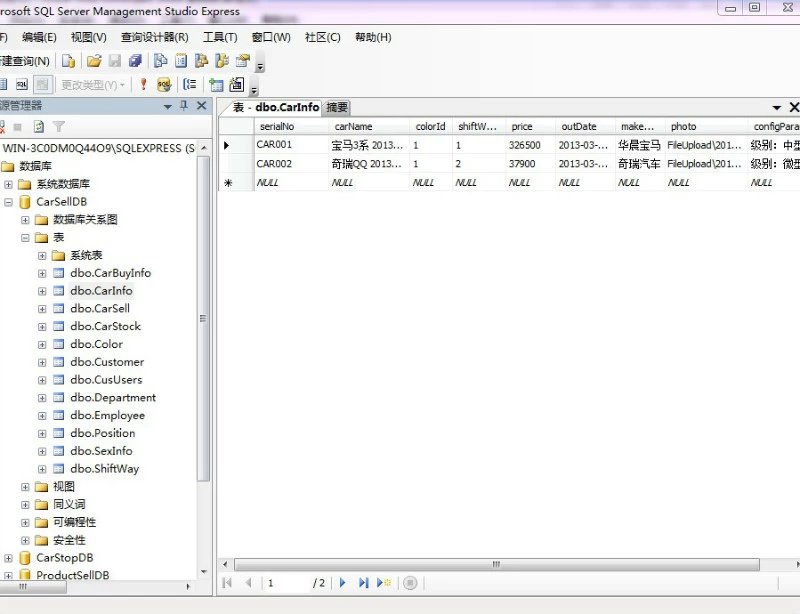This screenshot has height=614, width=800.
Task: Open the Registered Servers toolbar icon
Action: click(161, 61)
